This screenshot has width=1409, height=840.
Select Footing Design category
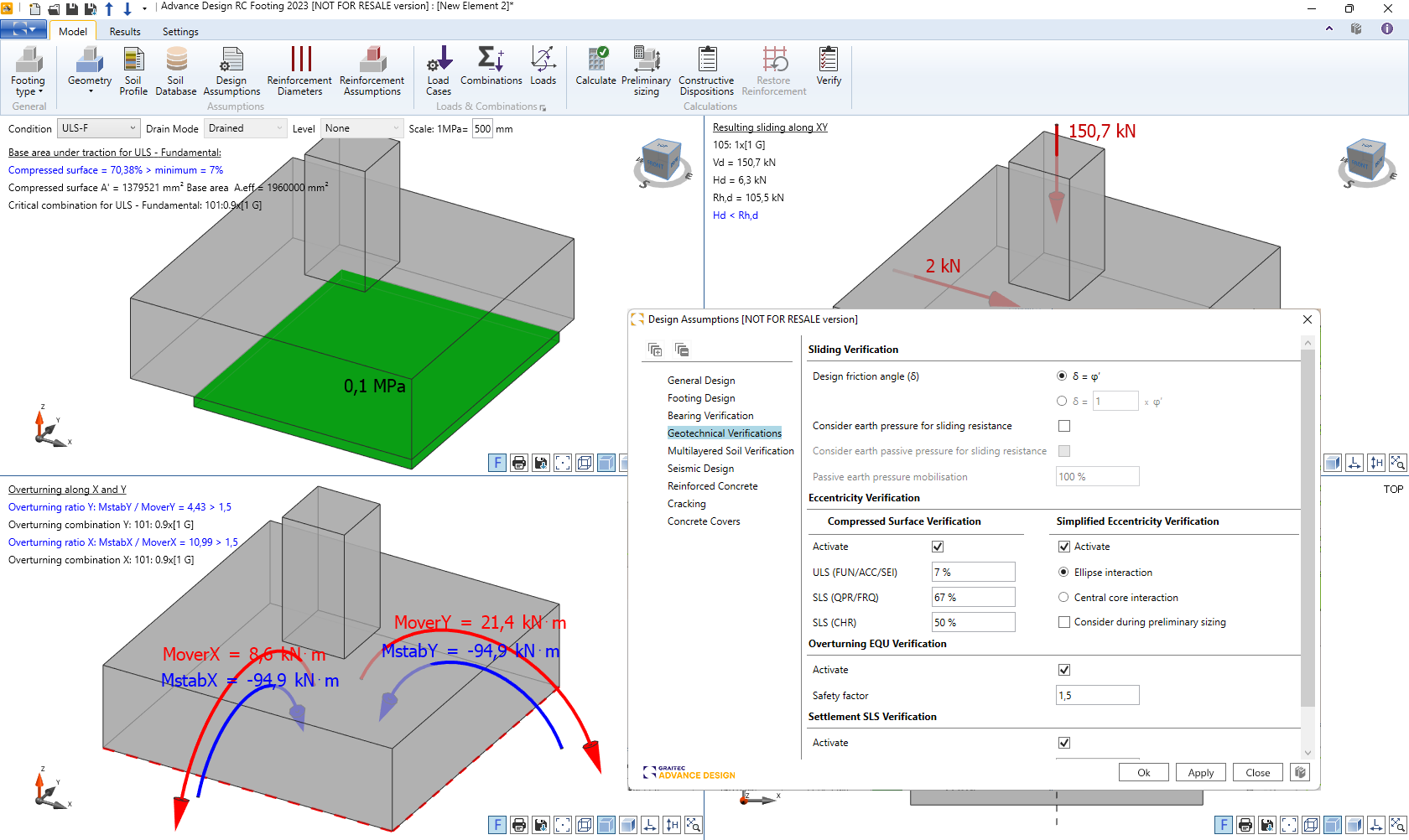point(701,398)
